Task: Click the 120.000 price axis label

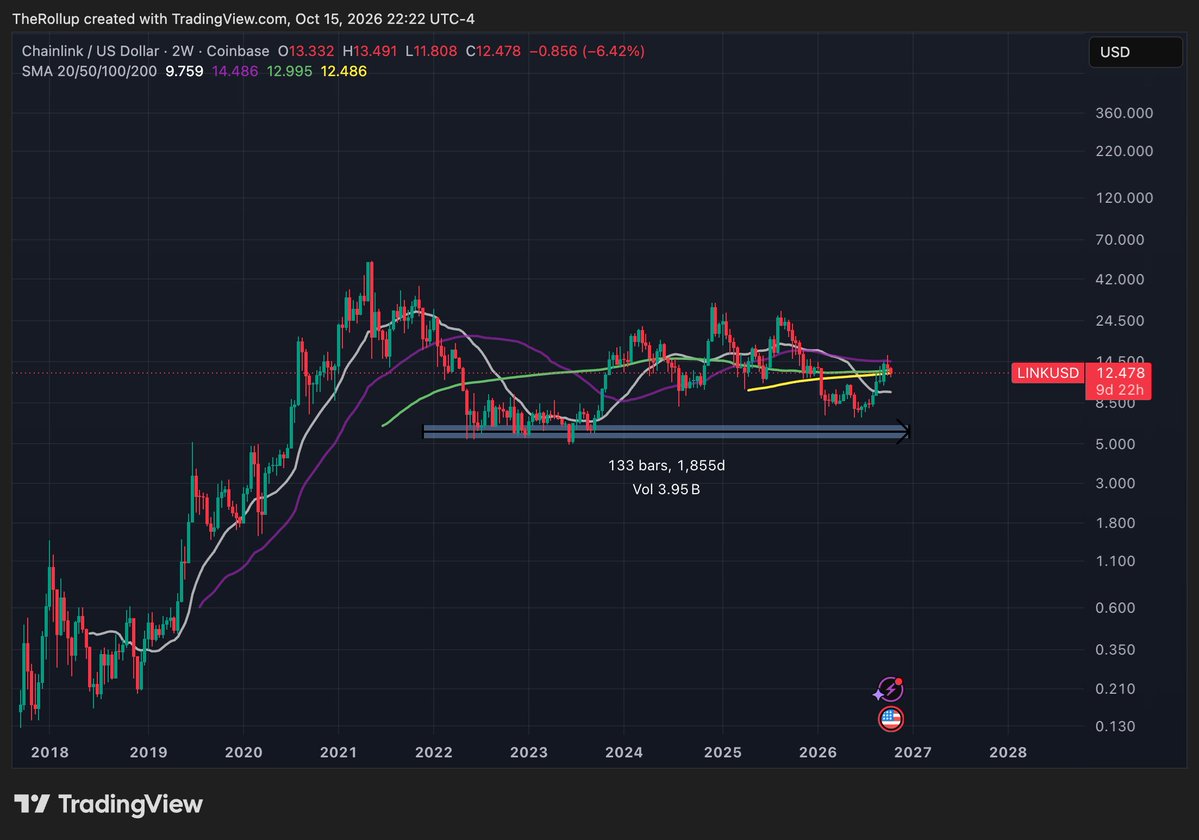Action: pos(1124,198)
